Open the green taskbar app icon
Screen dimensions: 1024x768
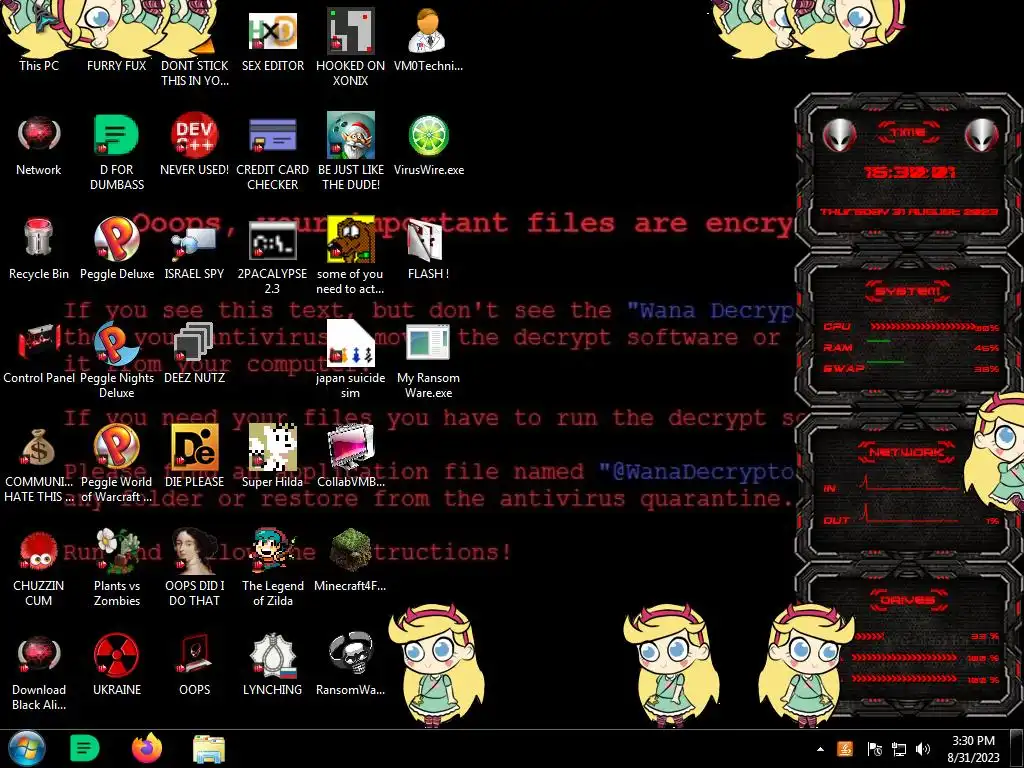point(84,748)
